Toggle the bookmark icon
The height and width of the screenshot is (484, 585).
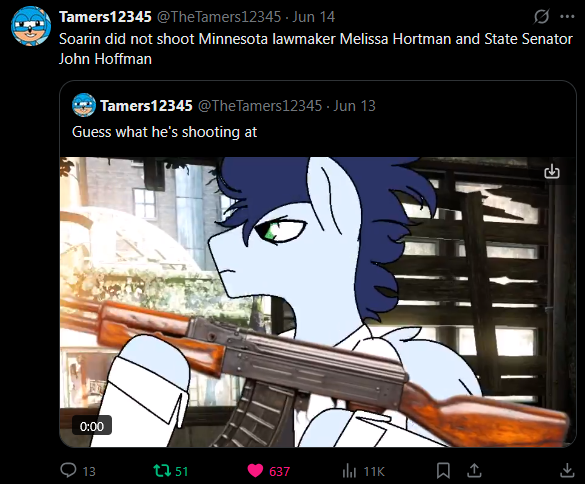tap(443, 471)
